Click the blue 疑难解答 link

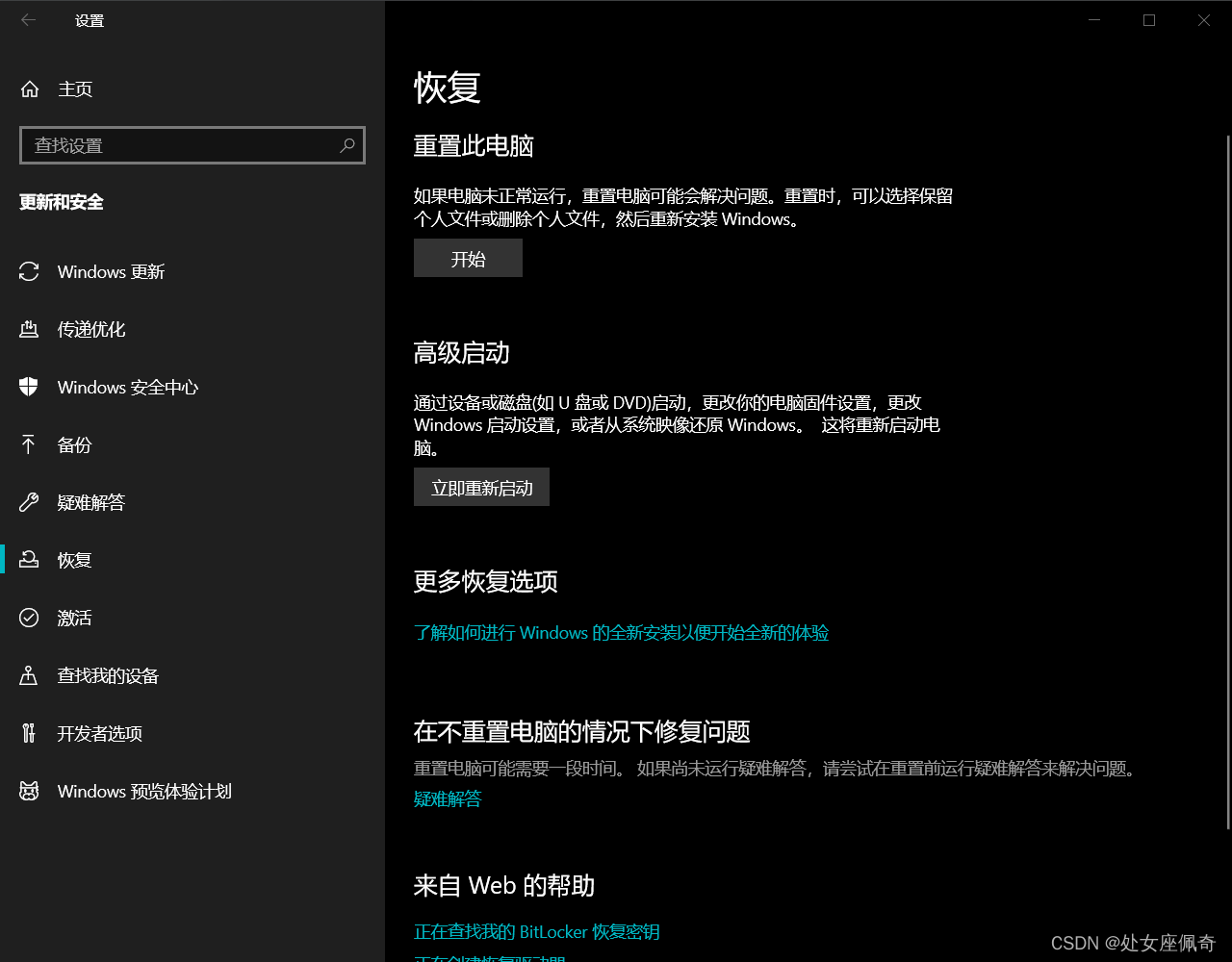[448, 798]
